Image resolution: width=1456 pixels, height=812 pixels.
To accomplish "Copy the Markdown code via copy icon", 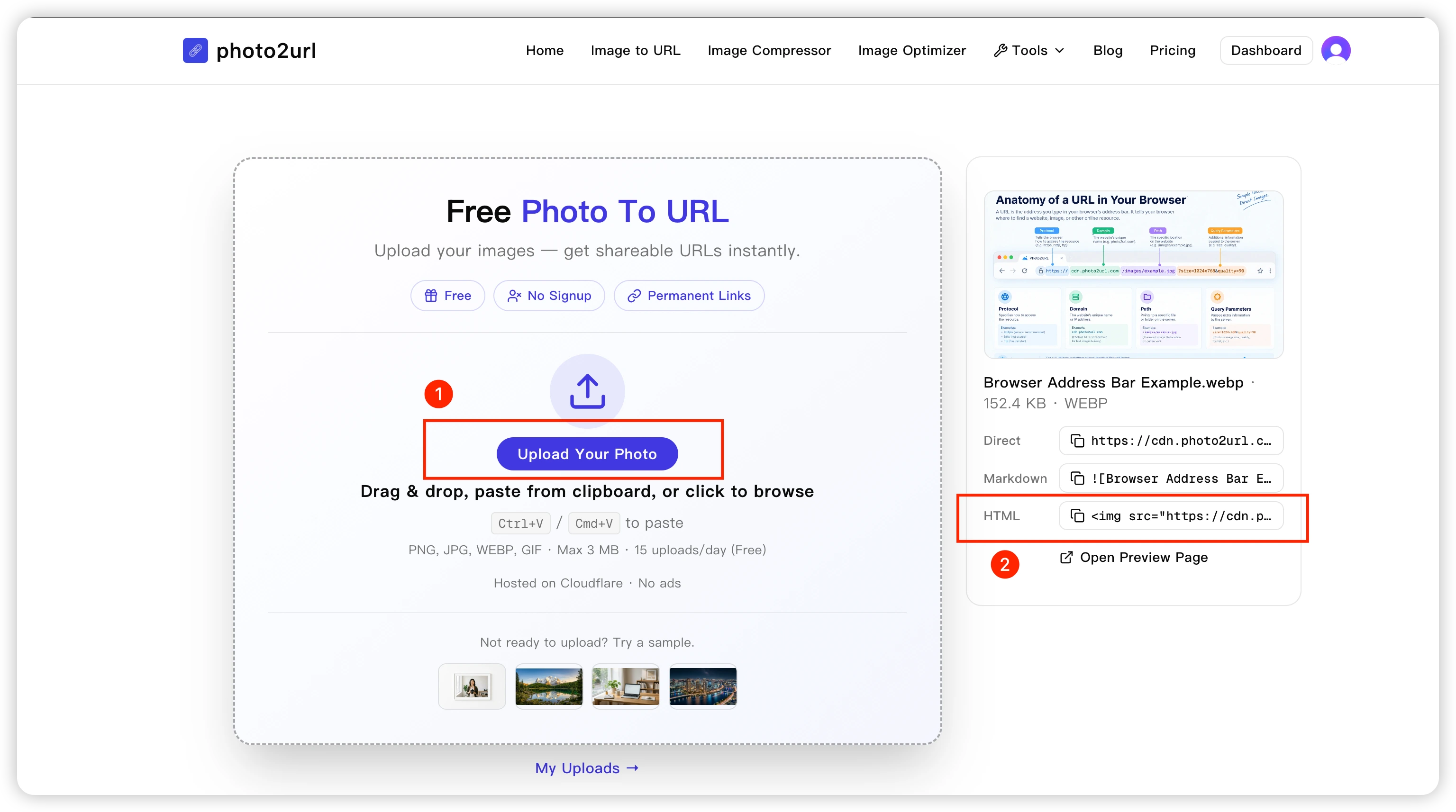I will tap(1077, 478).
